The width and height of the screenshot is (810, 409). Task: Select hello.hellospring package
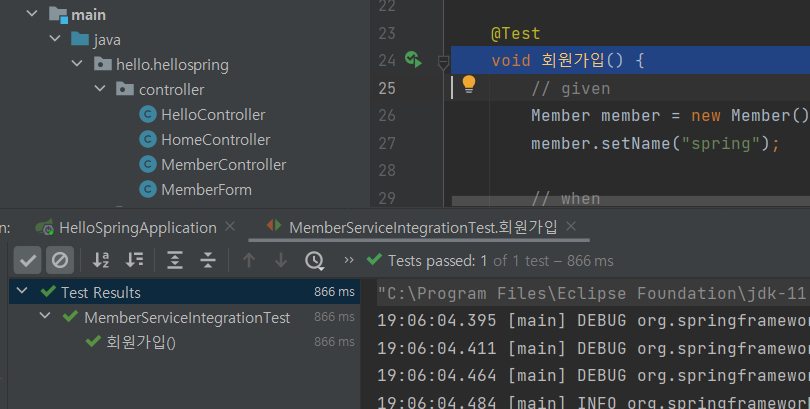[x=172, y=65]
